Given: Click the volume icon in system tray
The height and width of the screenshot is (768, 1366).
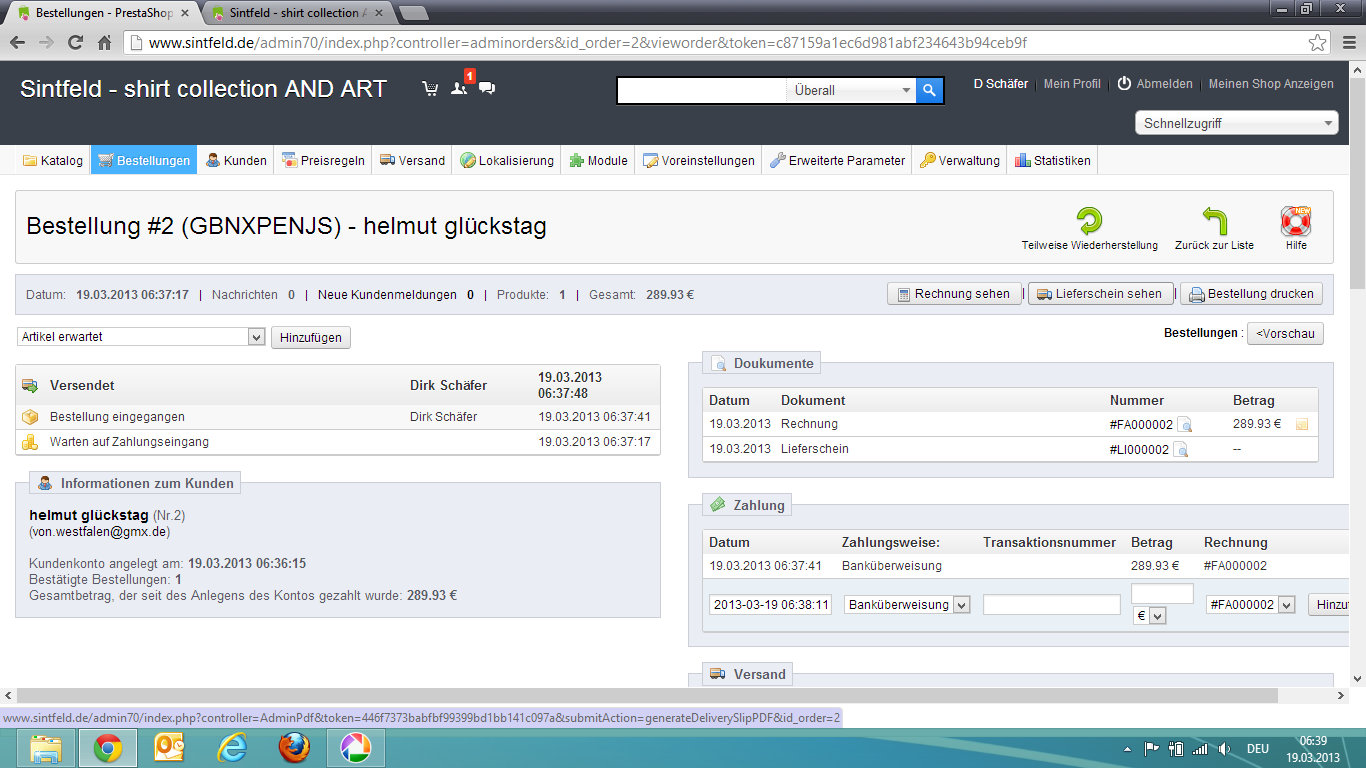Looking at the screenshot, I should coord(1223,749).
